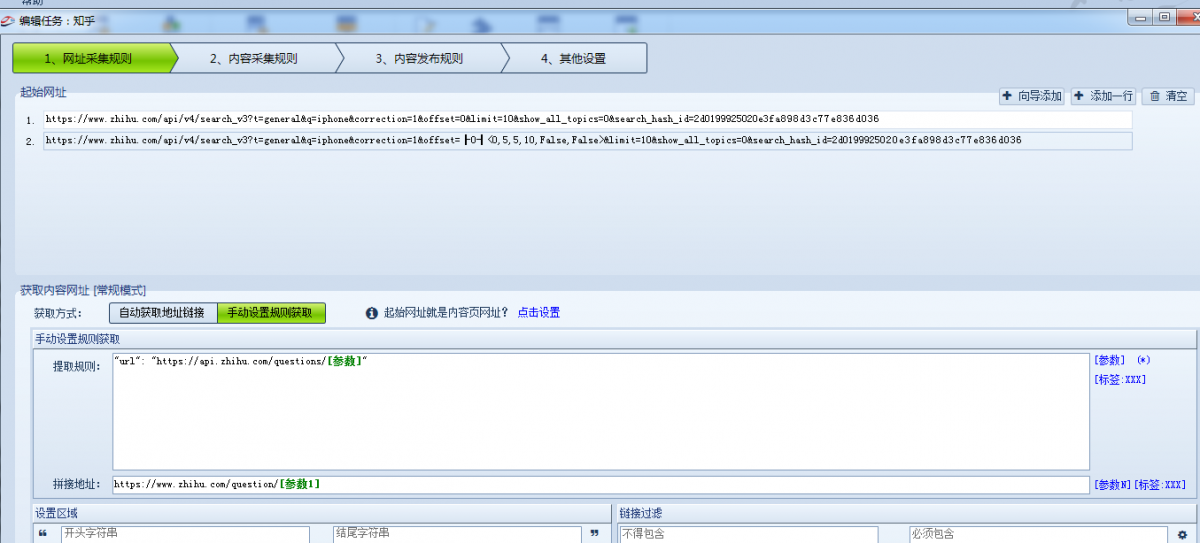Select the second start URL with offset parameters
Screen dimensions: 1200x543
click(x=587, y=141)
